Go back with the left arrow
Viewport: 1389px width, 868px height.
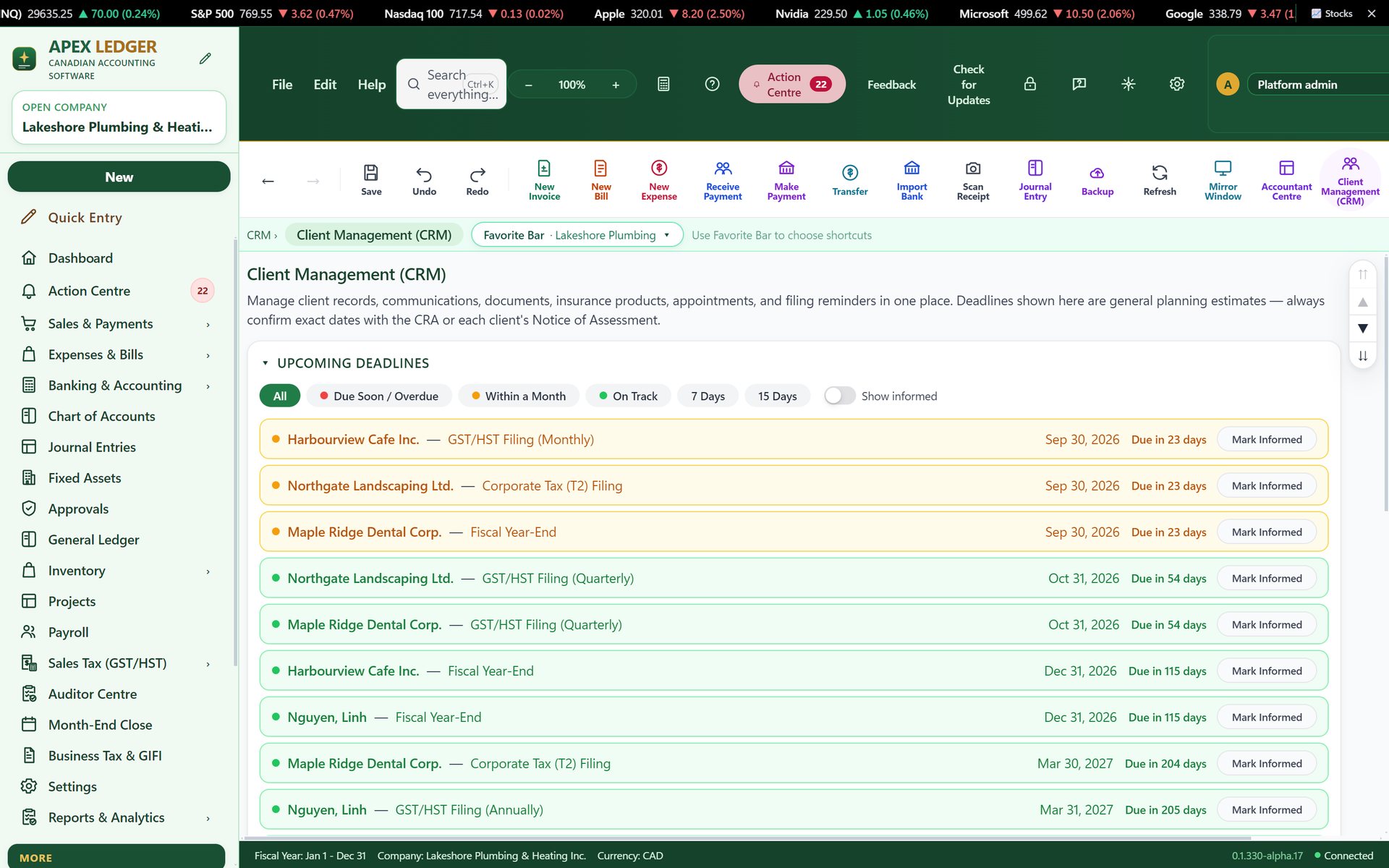[x=268, y=181]
